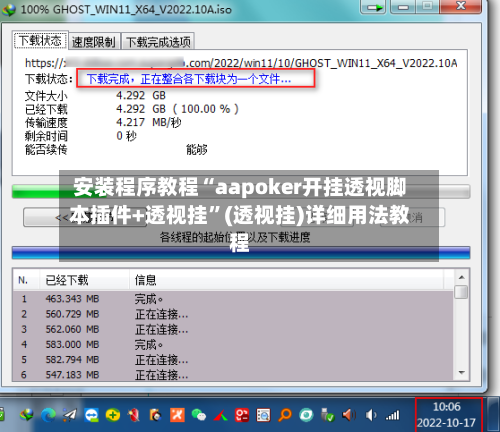Click 完成。 in thread row 4
The image size is (500, 432).
[149, 345]
